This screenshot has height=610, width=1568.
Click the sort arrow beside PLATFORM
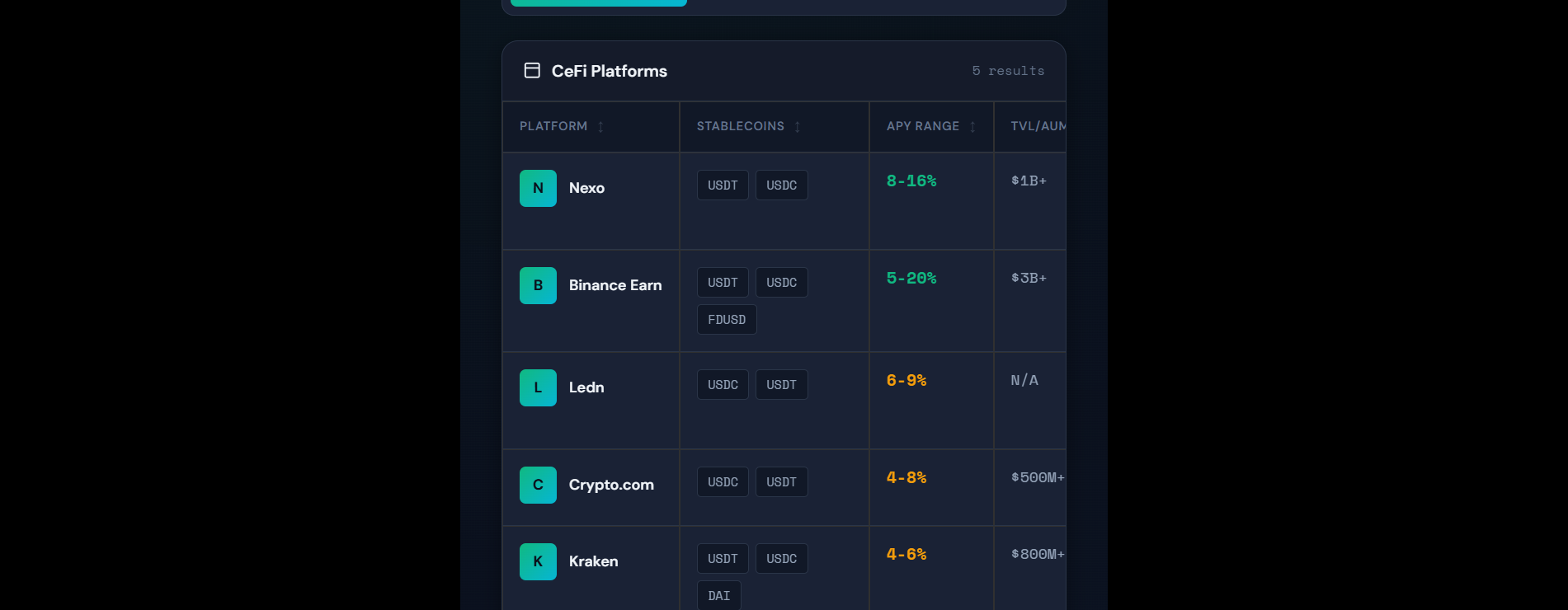(600, 126)
